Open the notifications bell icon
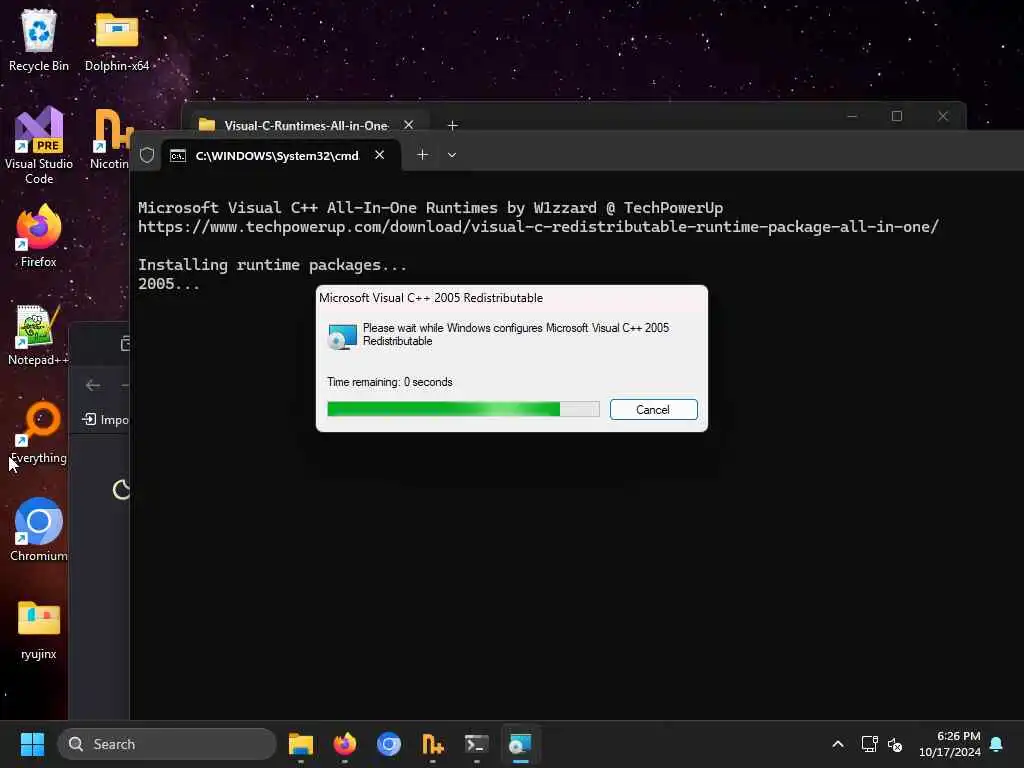 click(x=997, y=744)
